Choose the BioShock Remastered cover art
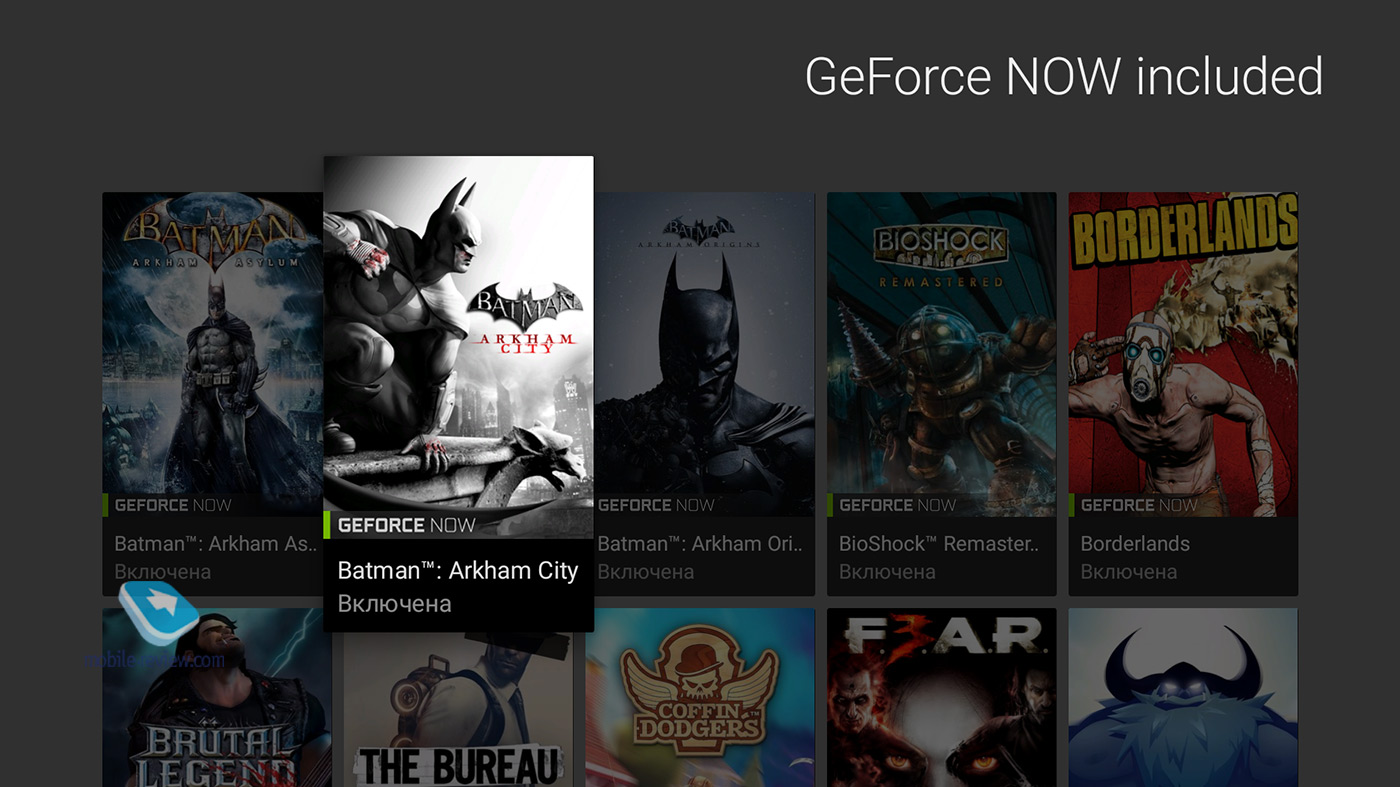 (941, 340)
